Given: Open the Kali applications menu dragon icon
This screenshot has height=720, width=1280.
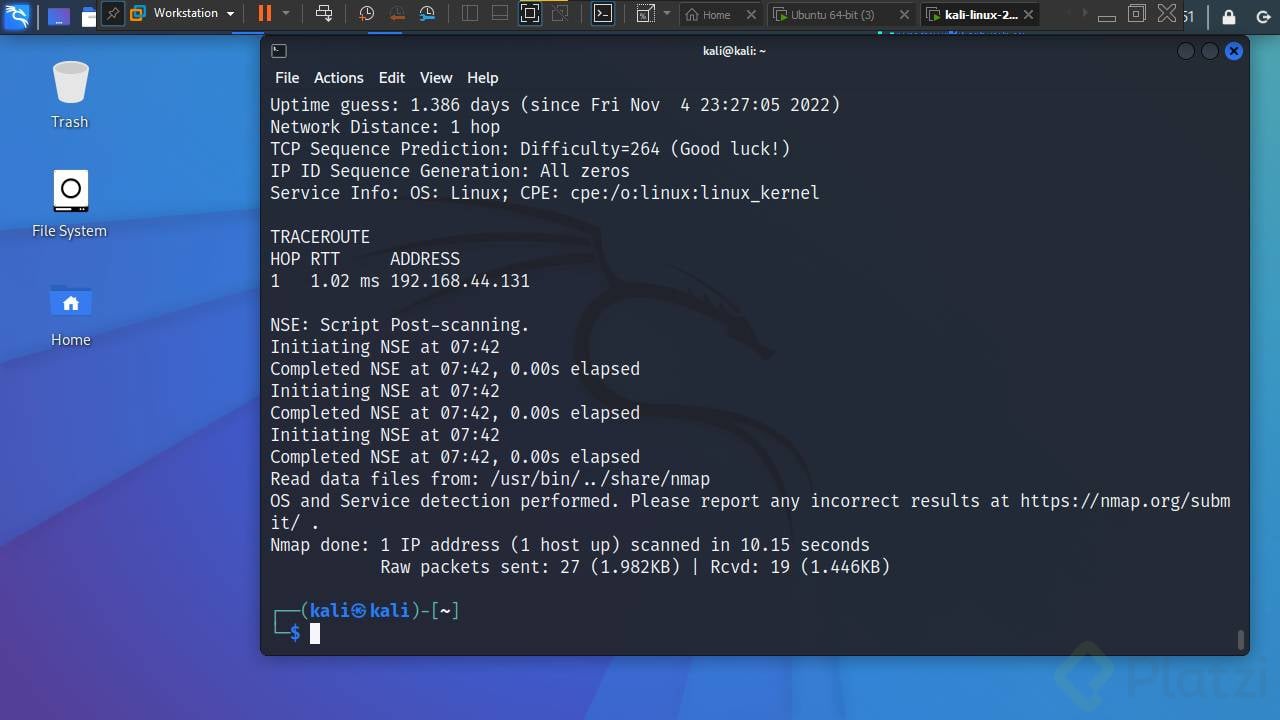Looking at the screenshot, I should pos(17,15).
